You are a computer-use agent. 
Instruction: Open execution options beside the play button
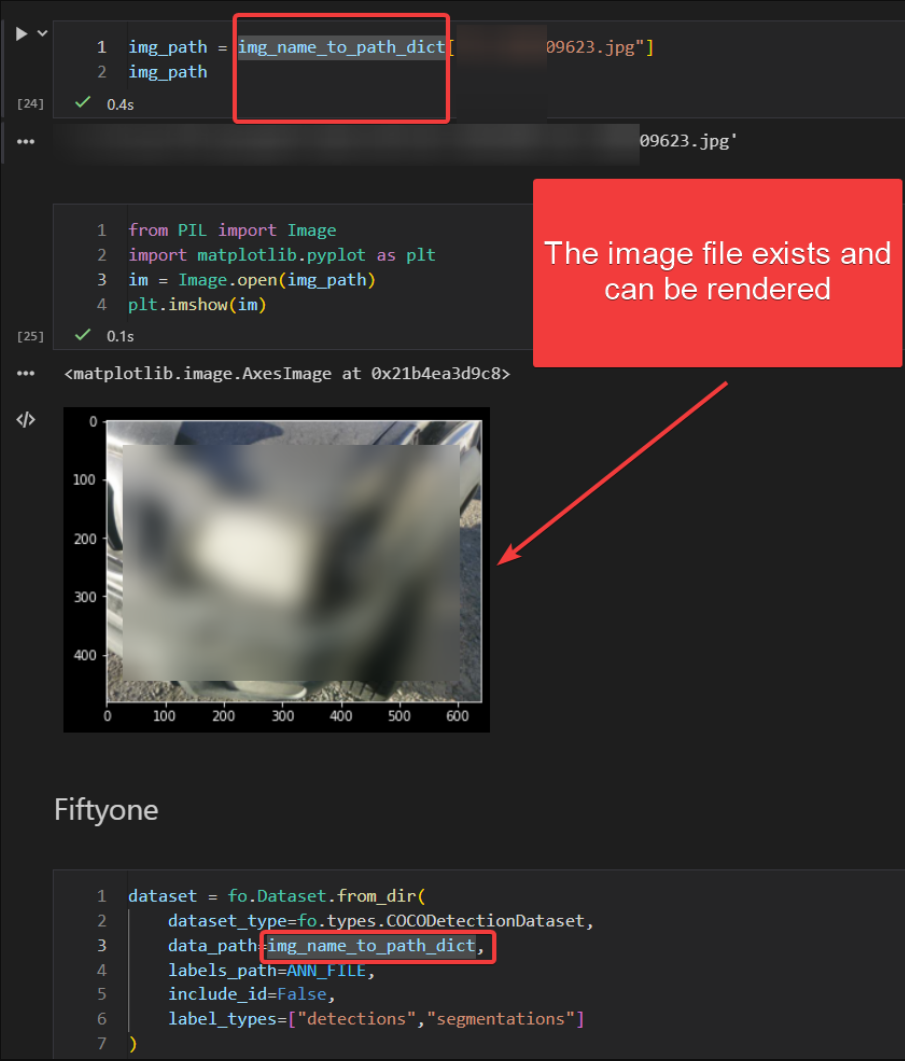40,32
